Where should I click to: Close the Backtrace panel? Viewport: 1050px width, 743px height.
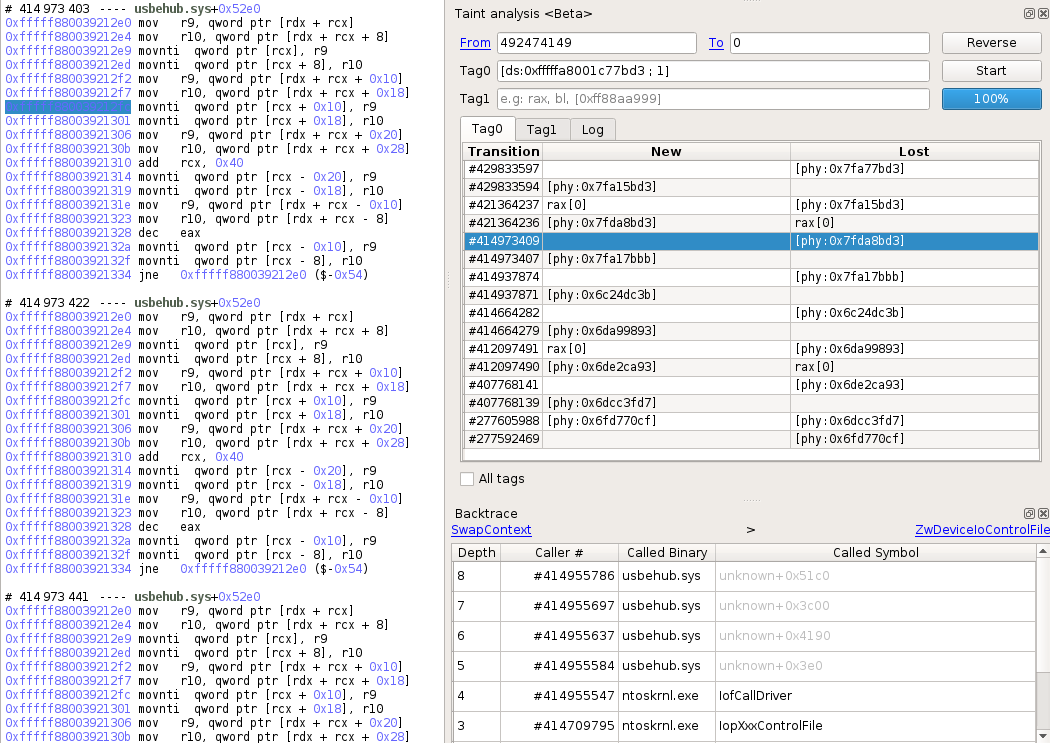pyautogui.click(x=1041, y=513)
